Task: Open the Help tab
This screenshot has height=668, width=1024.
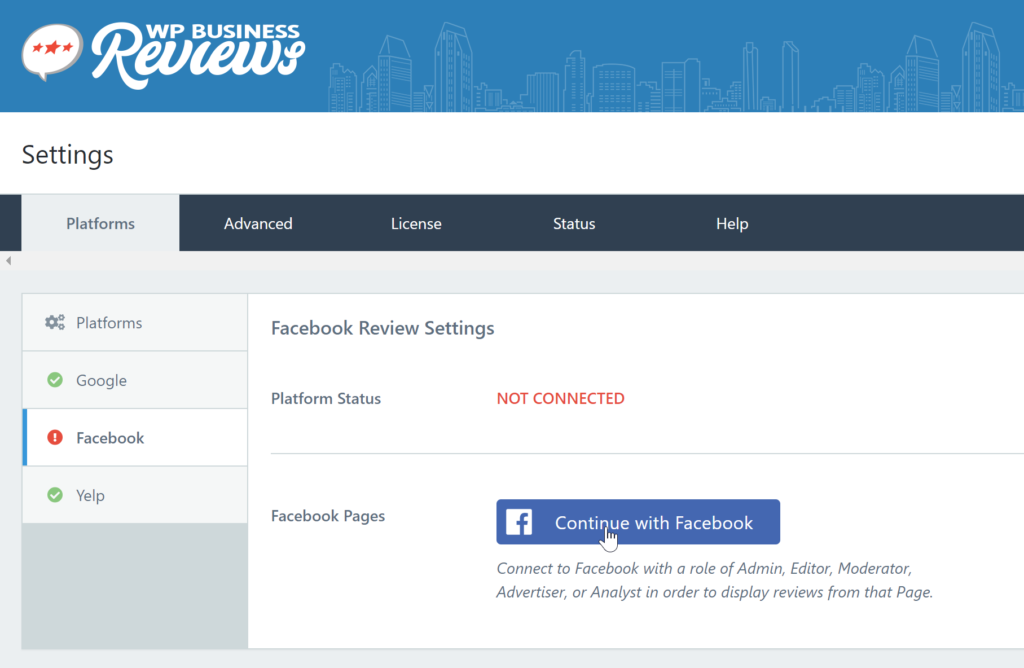Action: click(x=732, y=223)
